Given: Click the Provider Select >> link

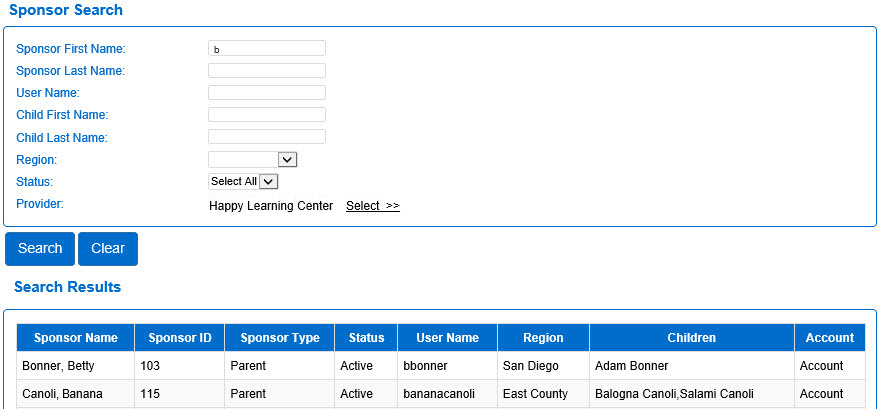Looking at the screenshot, I should [x=373, y=206].
